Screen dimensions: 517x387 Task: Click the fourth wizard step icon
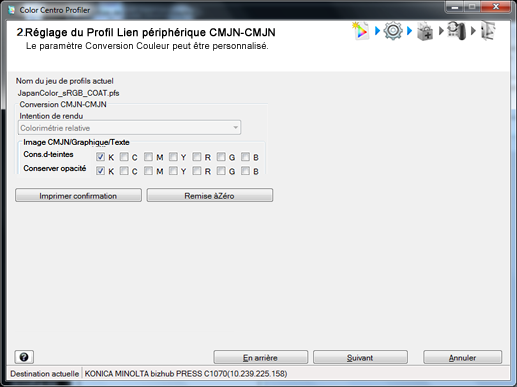(x=456, y=31)
